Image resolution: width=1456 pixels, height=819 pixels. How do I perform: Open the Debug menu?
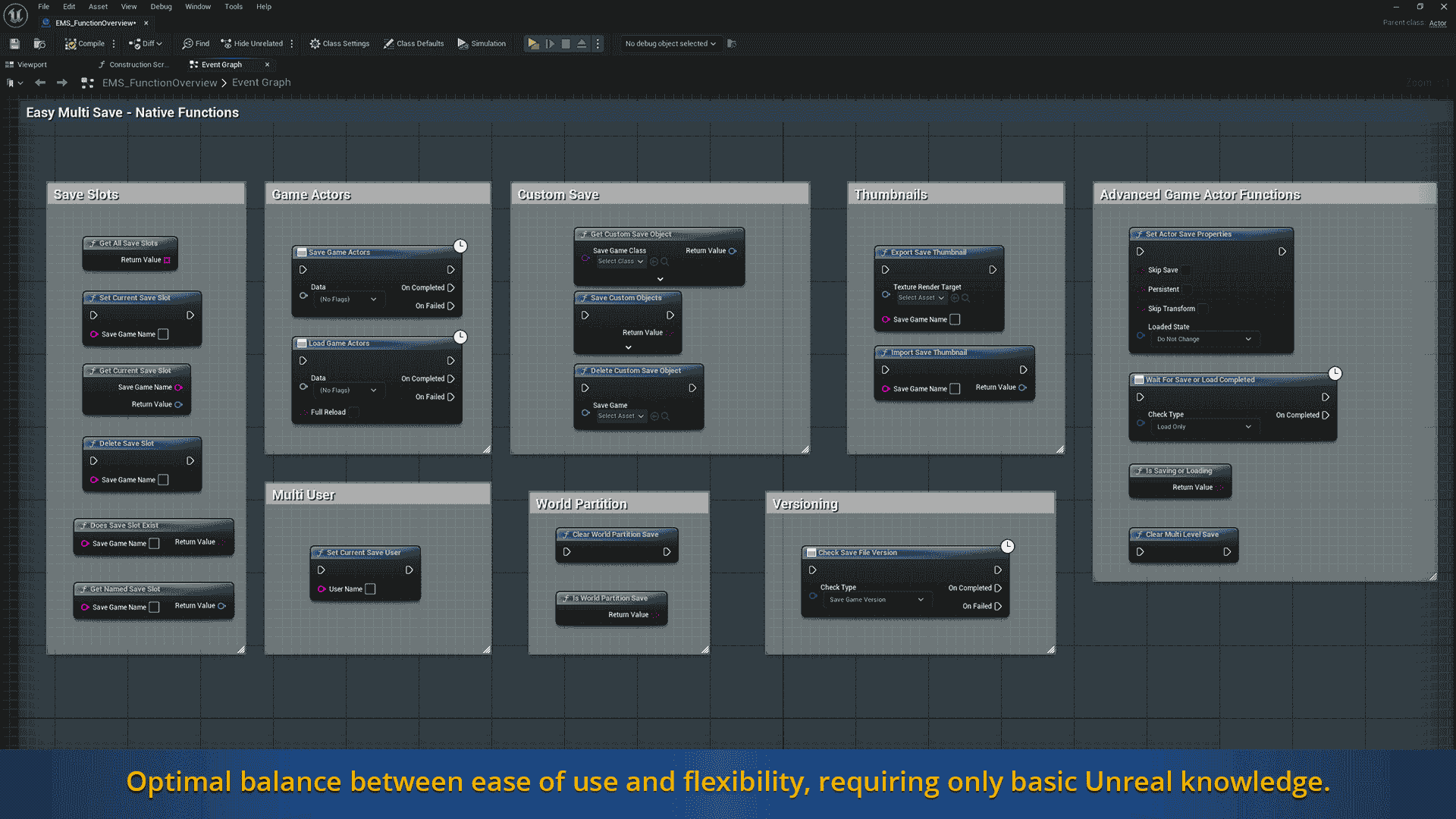point(162,7)
